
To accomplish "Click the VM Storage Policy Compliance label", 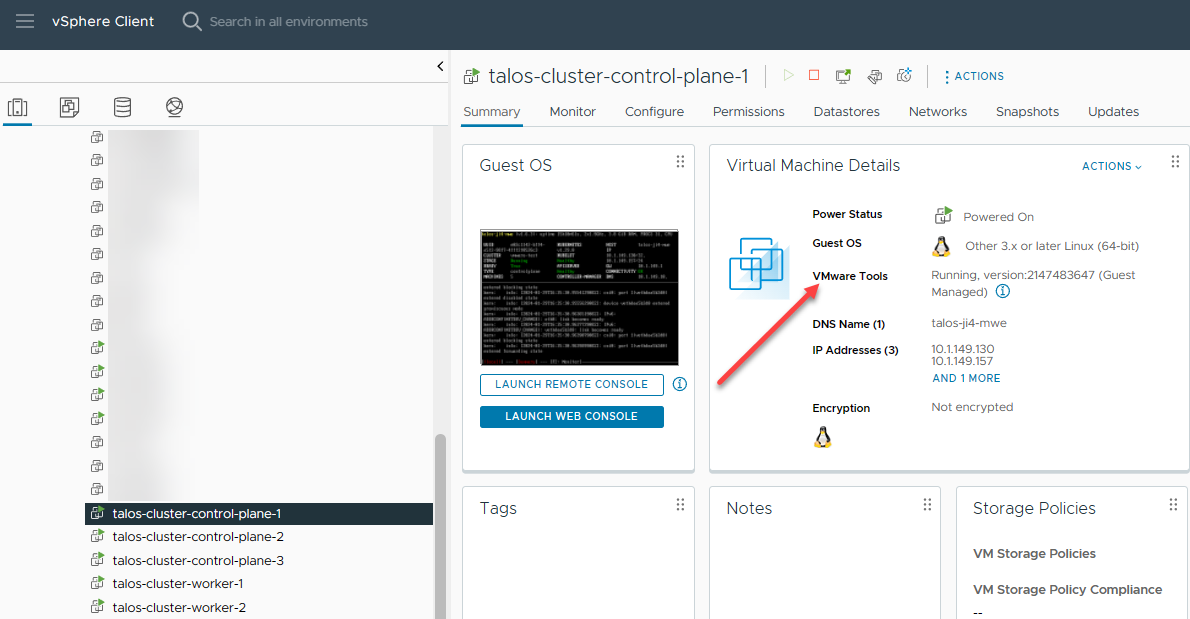I will click(x=1067, y=589).
